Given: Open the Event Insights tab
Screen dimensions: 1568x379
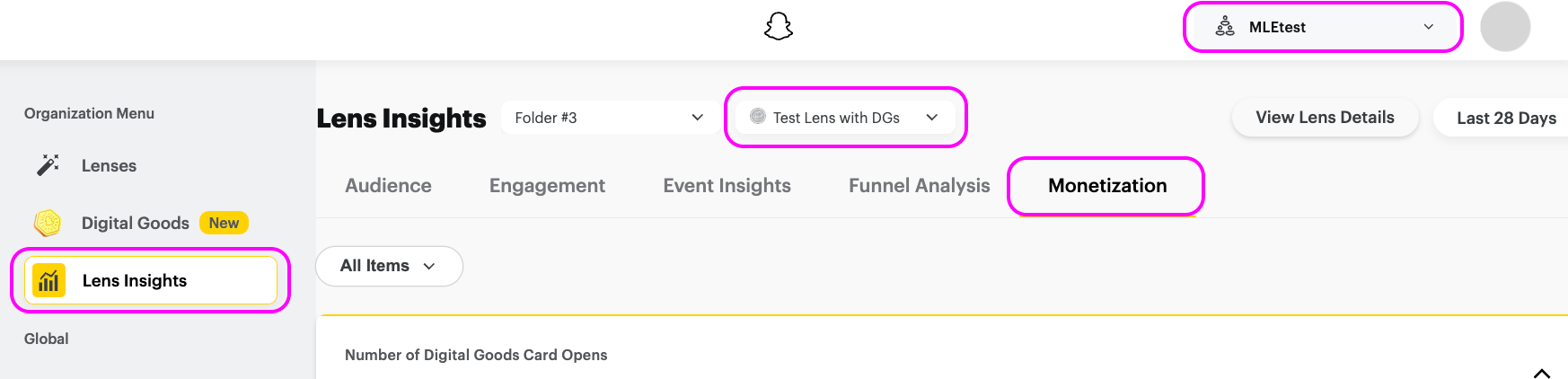Looking at the screenshot, I should click(x=727, y=186).
